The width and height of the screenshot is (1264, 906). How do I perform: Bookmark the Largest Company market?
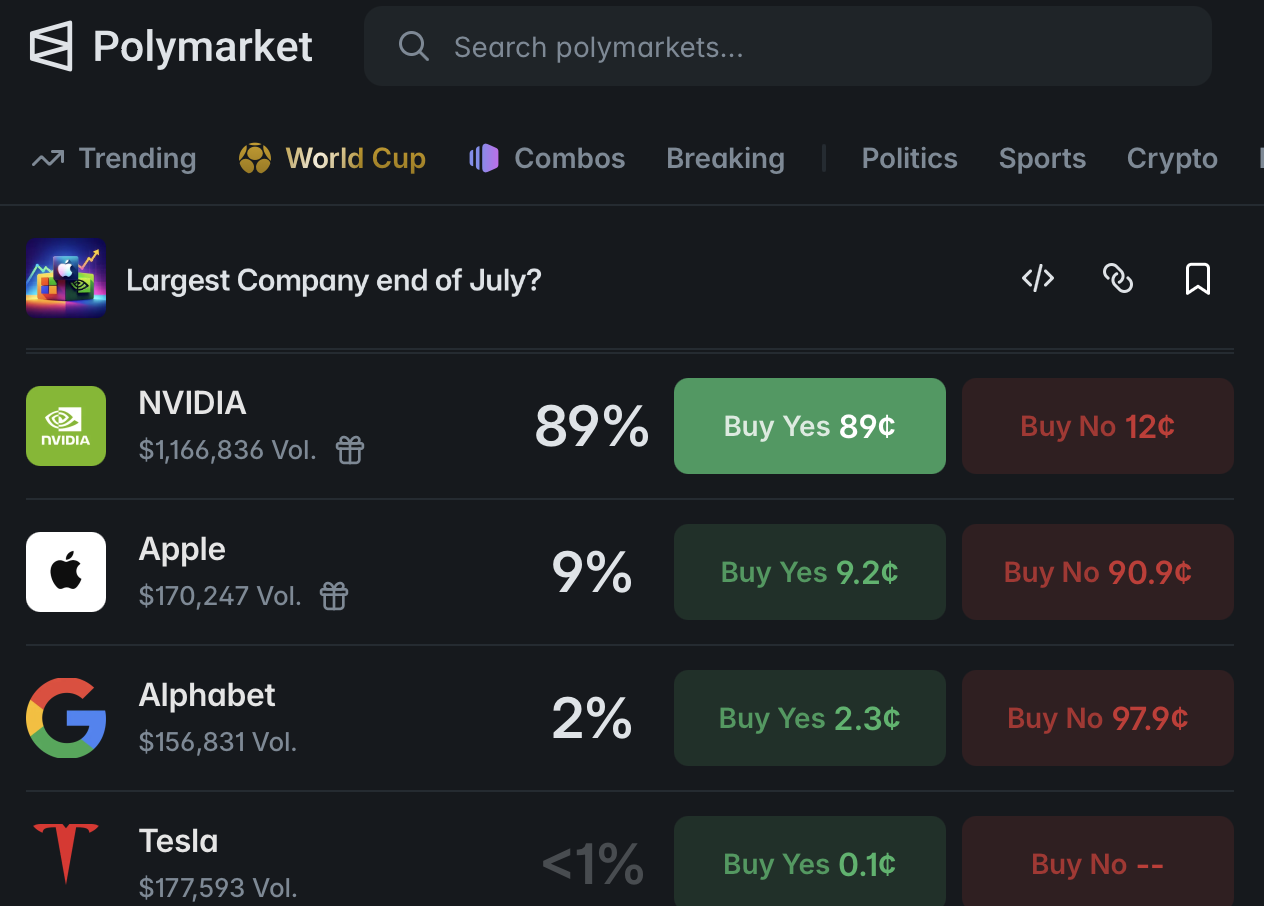coord(1198,279)
